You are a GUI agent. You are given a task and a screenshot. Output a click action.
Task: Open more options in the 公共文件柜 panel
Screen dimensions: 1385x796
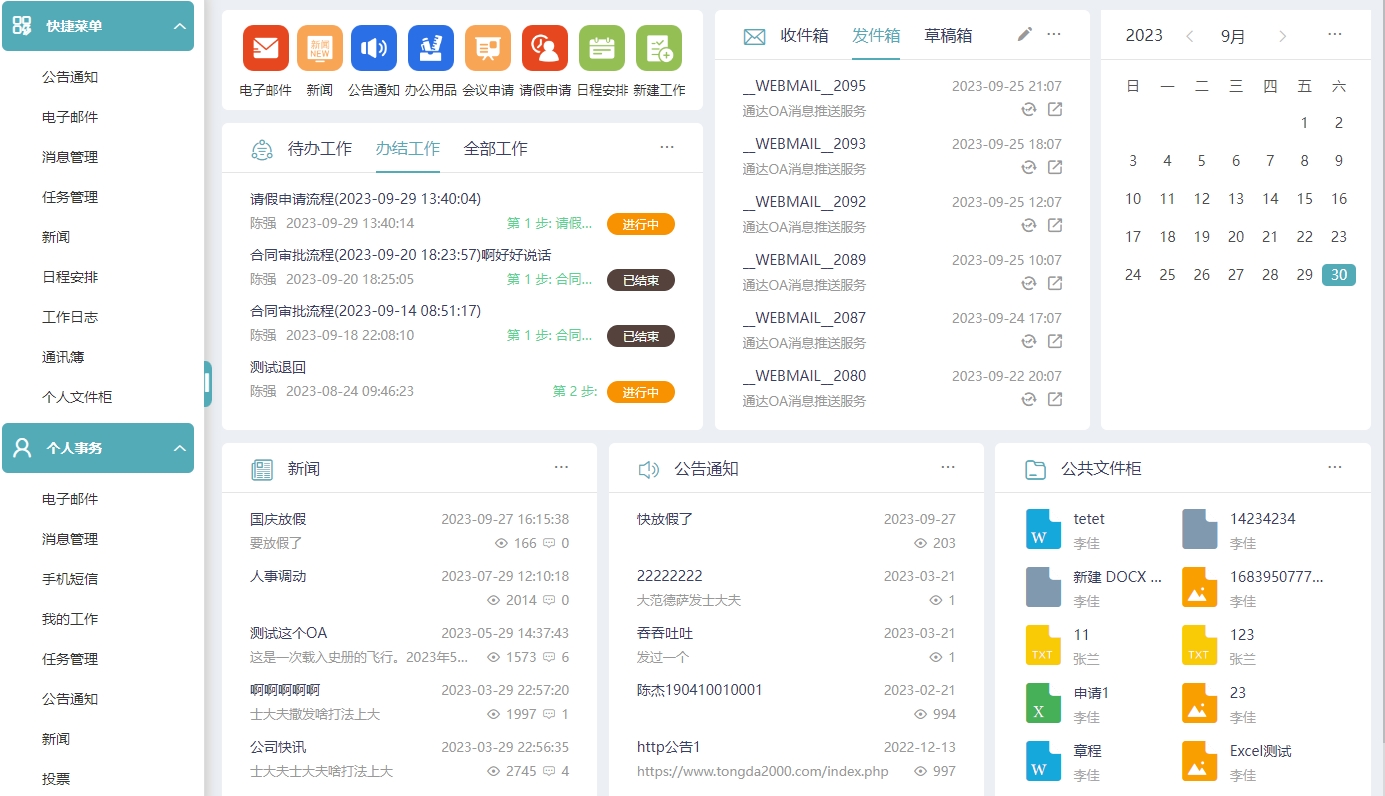click(1335, 468)
